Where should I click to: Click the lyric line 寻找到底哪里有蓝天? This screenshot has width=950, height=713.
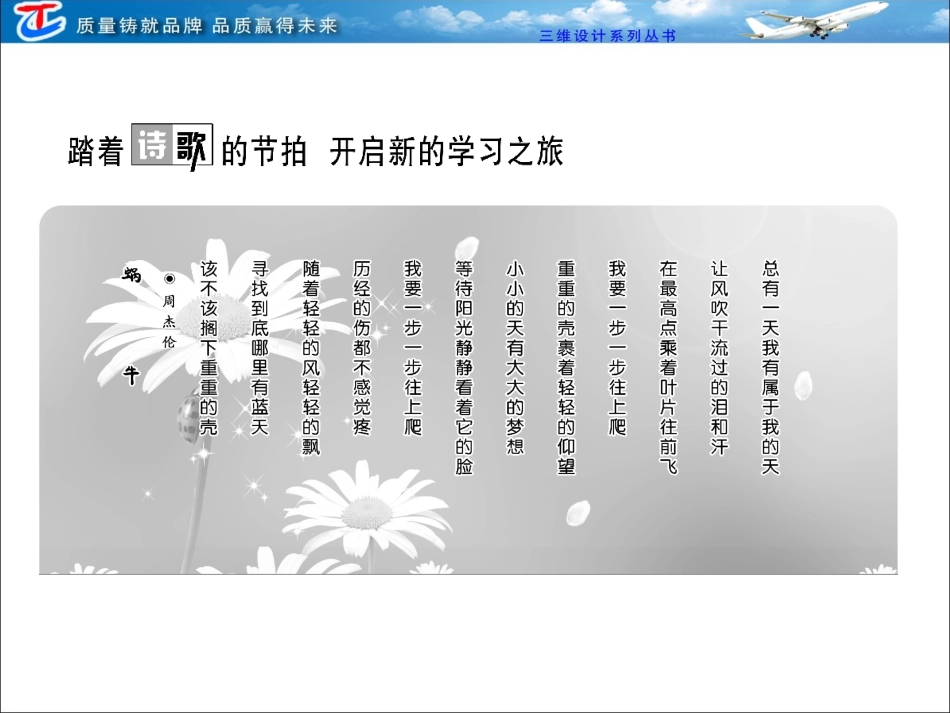coord(260,348)
